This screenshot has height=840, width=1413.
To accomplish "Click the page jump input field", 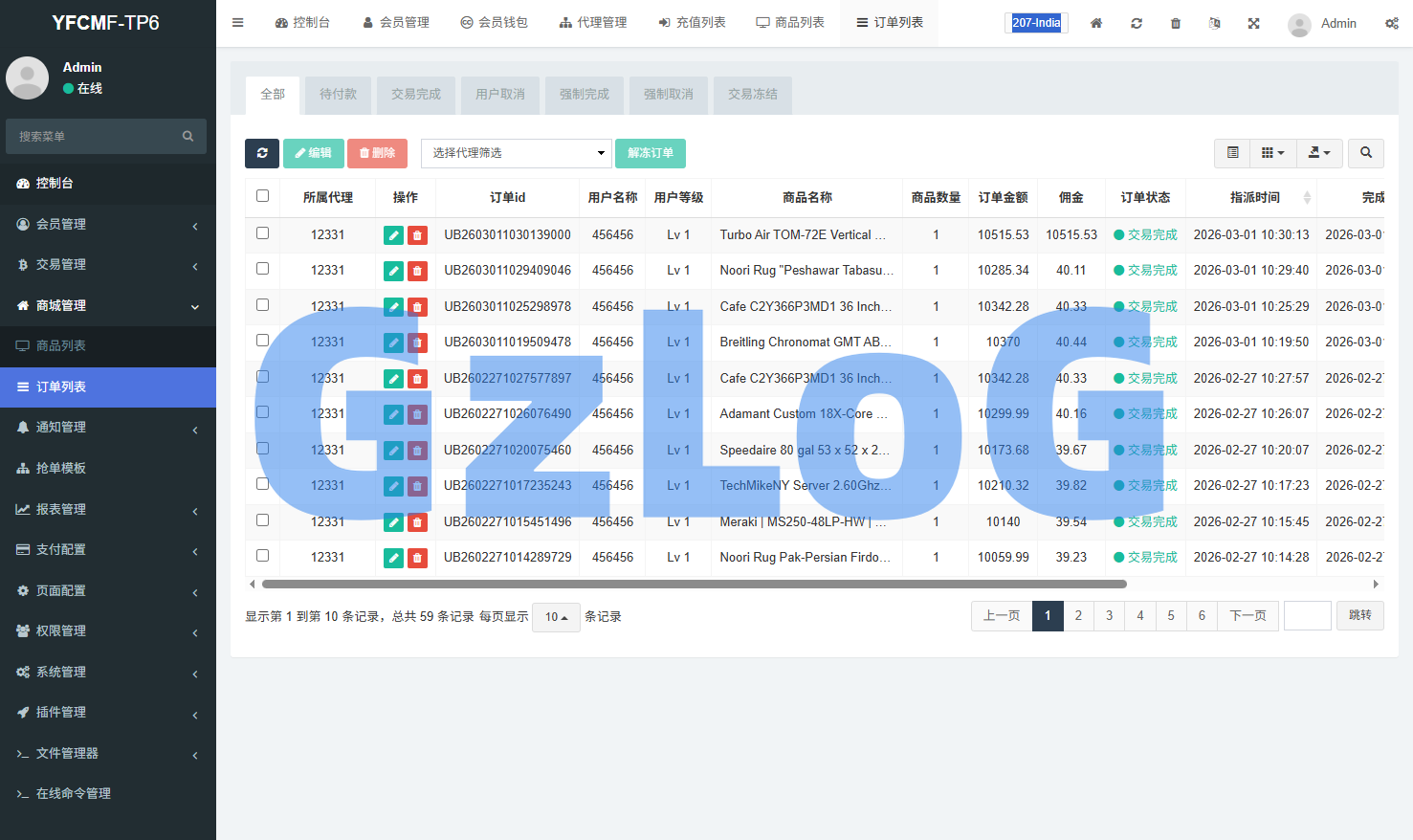I will coord(1307,616).
